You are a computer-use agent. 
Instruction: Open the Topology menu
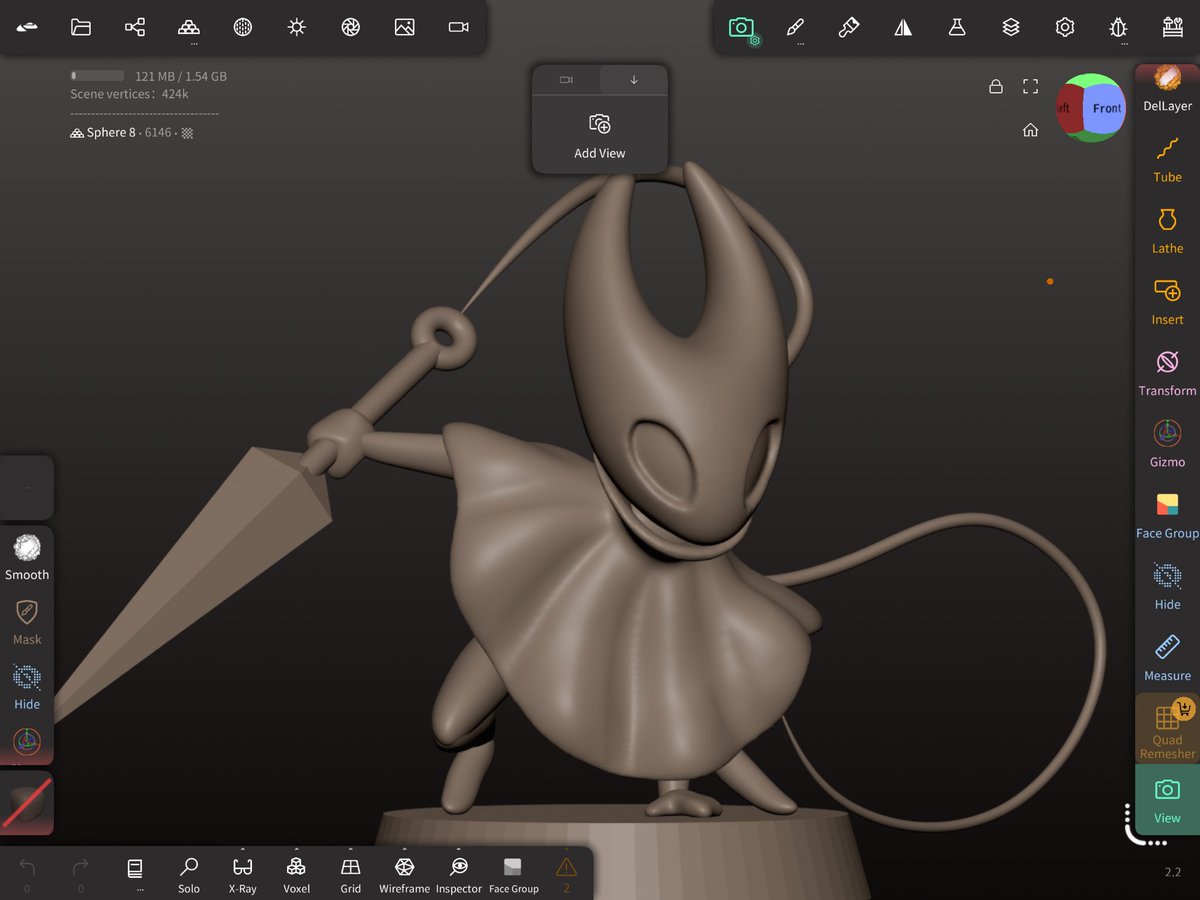(x=189, y=28)
